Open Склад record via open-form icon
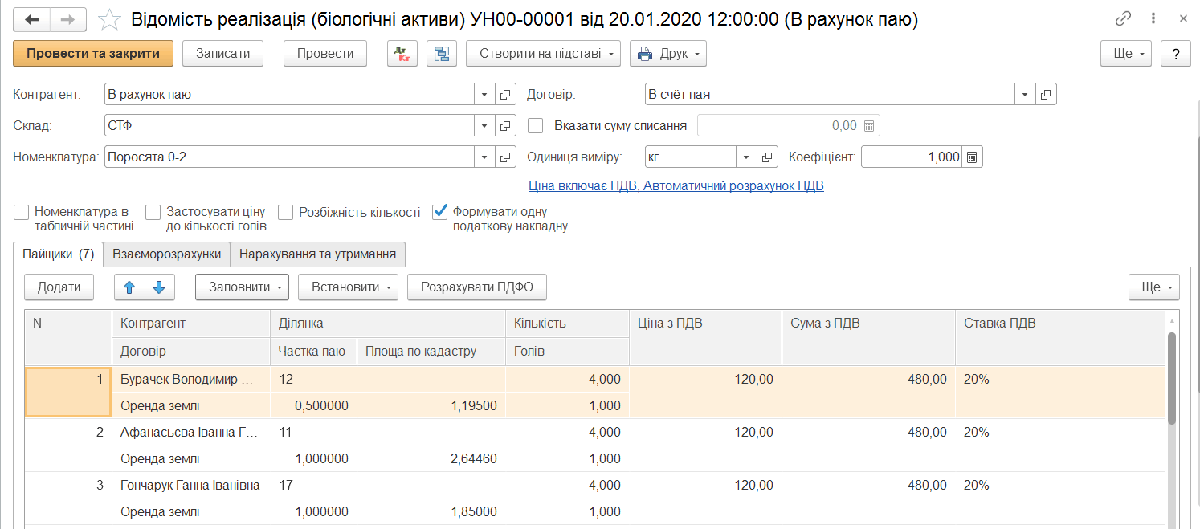 [x=505, y=126]
